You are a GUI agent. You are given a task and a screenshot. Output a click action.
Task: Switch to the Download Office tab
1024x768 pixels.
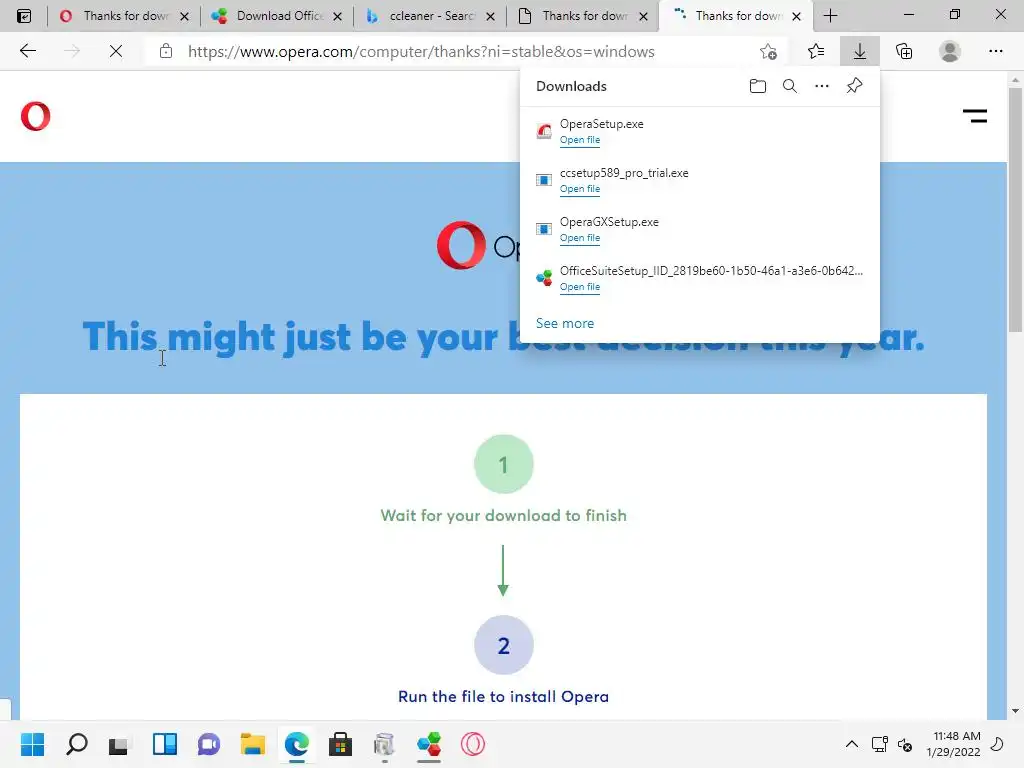point(276,16)
